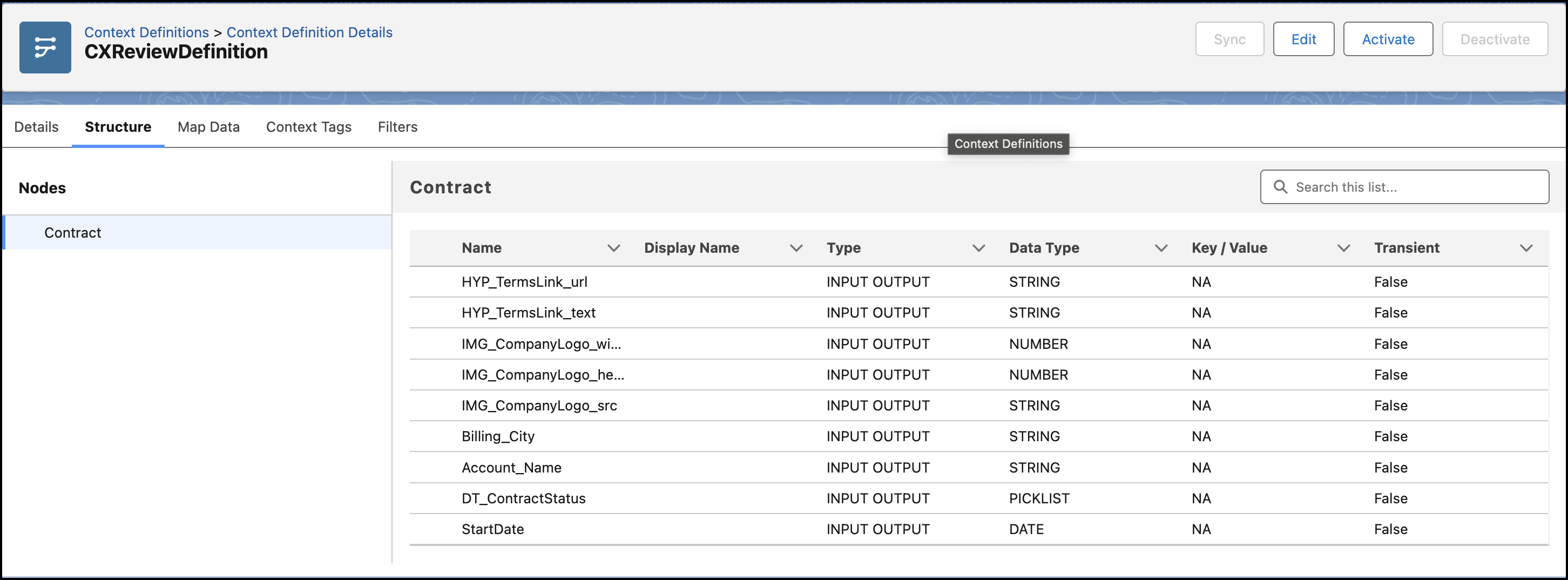
Task: Open the Display Name column dropdown
Action: tap(796, 248)
